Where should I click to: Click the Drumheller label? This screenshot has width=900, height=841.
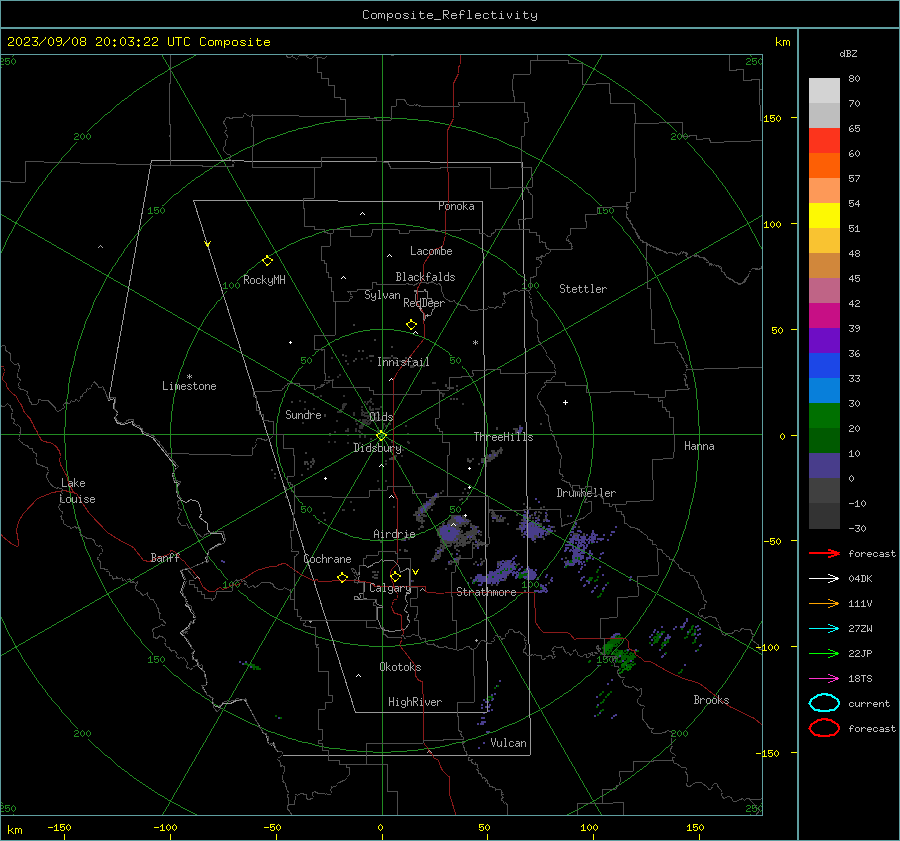click(x=586, y=493)
